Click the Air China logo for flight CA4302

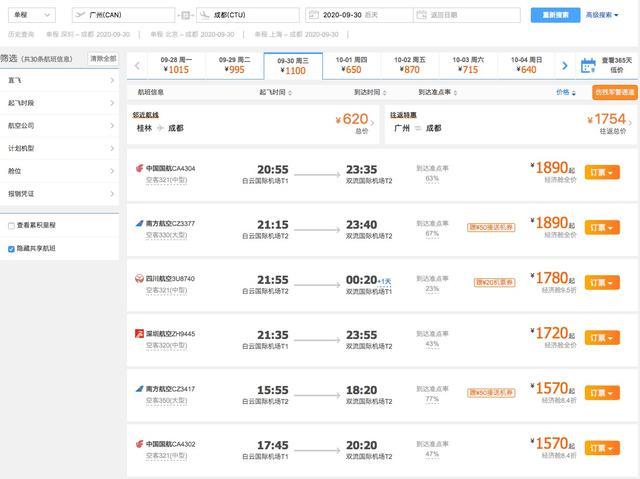[139, 444]
